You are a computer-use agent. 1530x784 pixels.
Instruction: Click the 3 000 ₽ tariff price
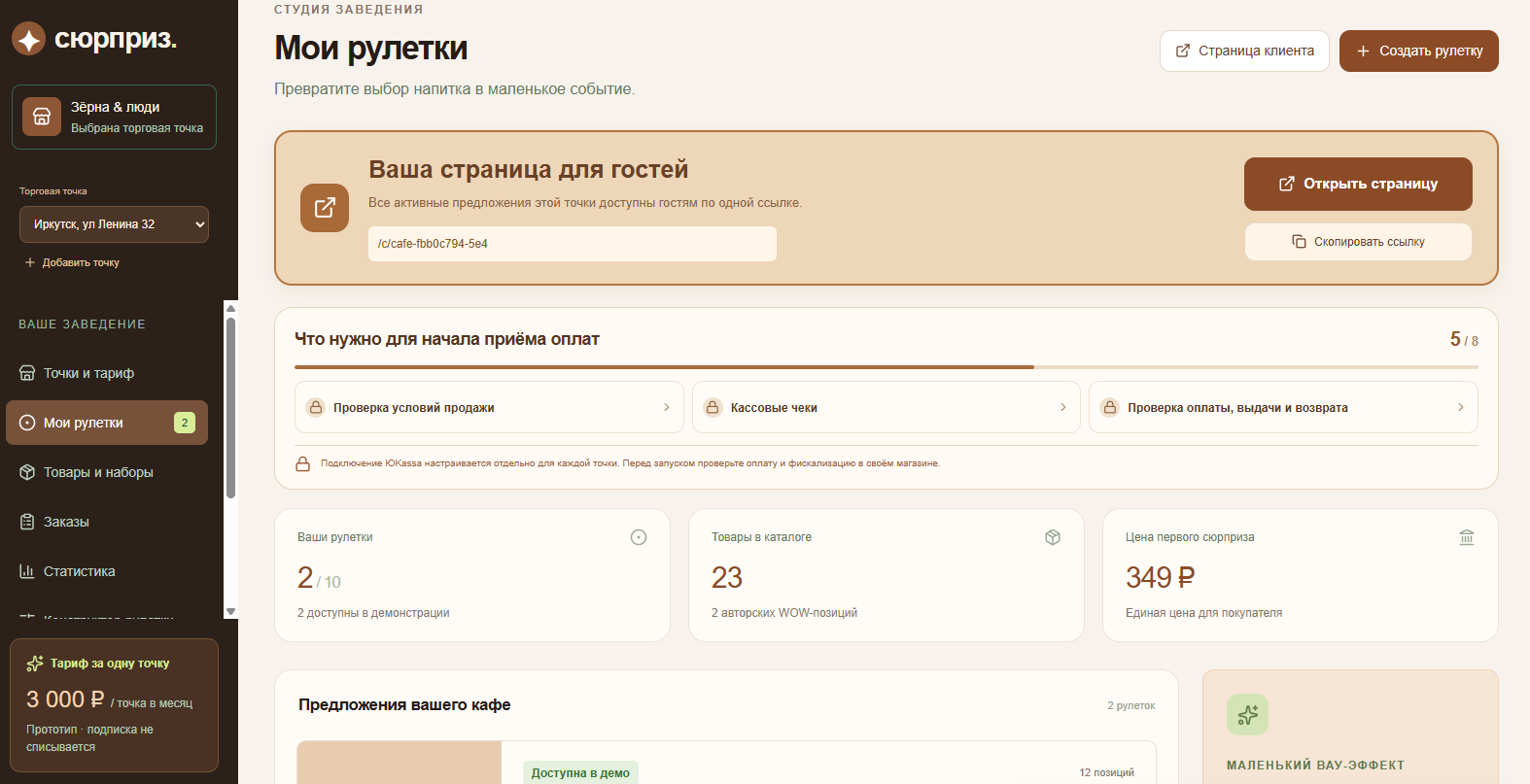[65, 699]
